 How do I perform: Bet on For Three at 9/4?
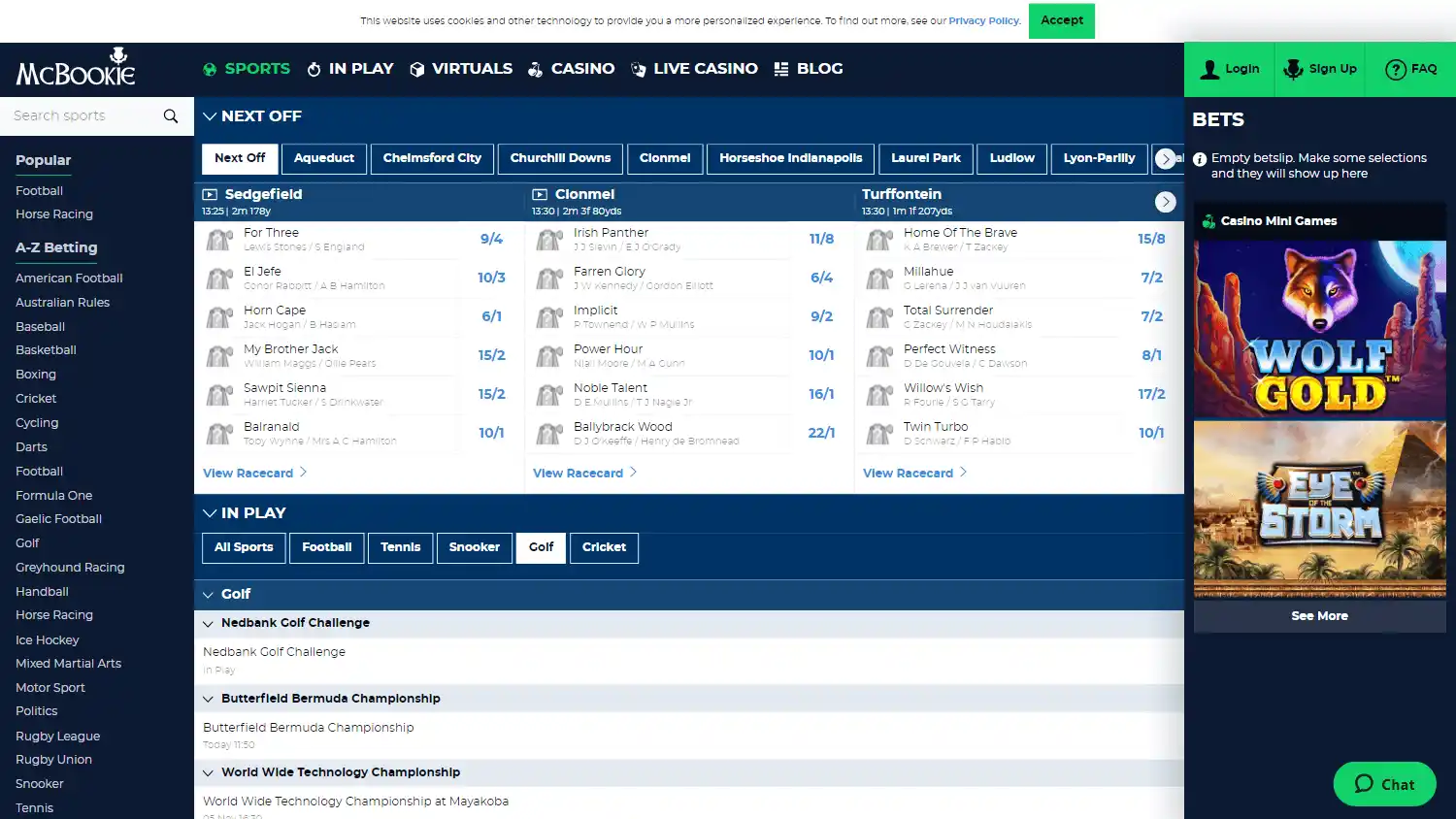492,240
